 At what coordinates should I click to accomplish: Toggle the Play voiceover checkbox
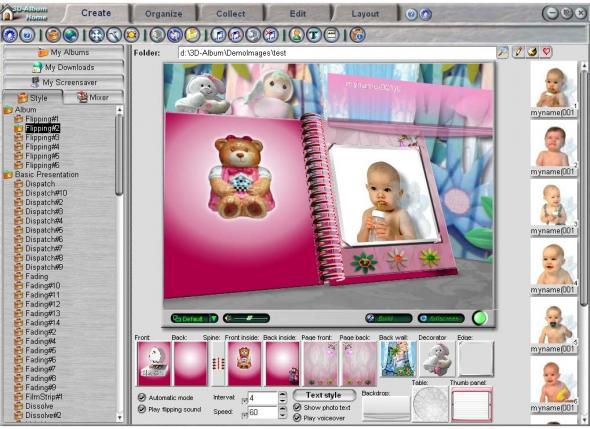pos(297,418)
